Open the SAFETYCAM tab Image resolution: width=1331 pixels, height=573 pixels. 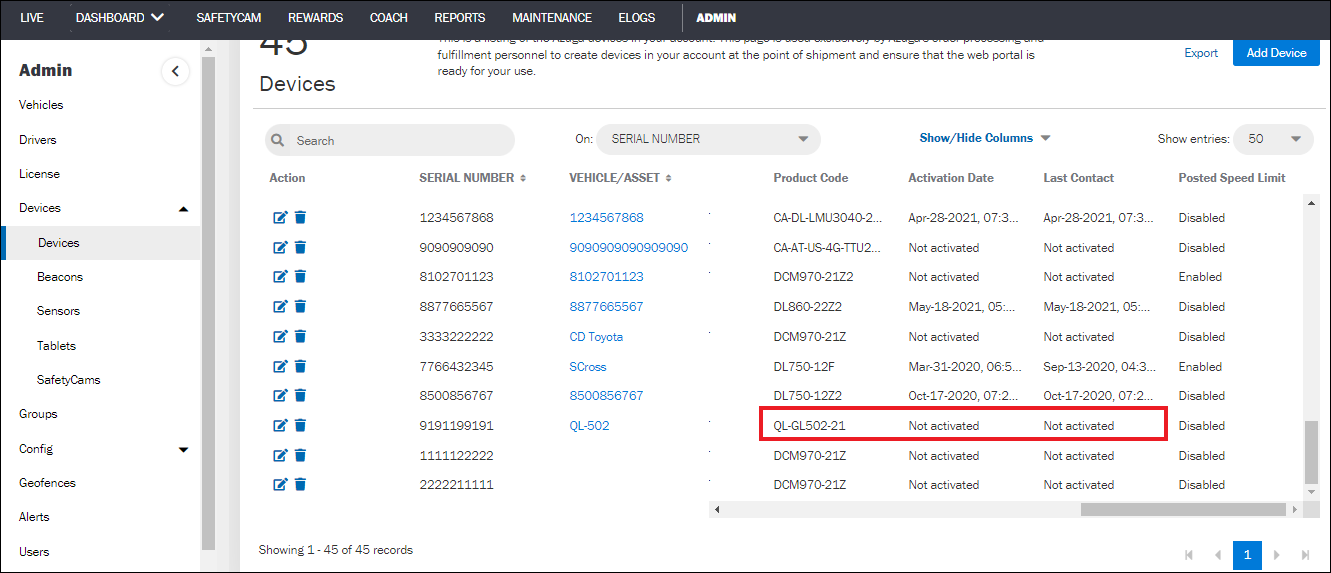point(229,18)
